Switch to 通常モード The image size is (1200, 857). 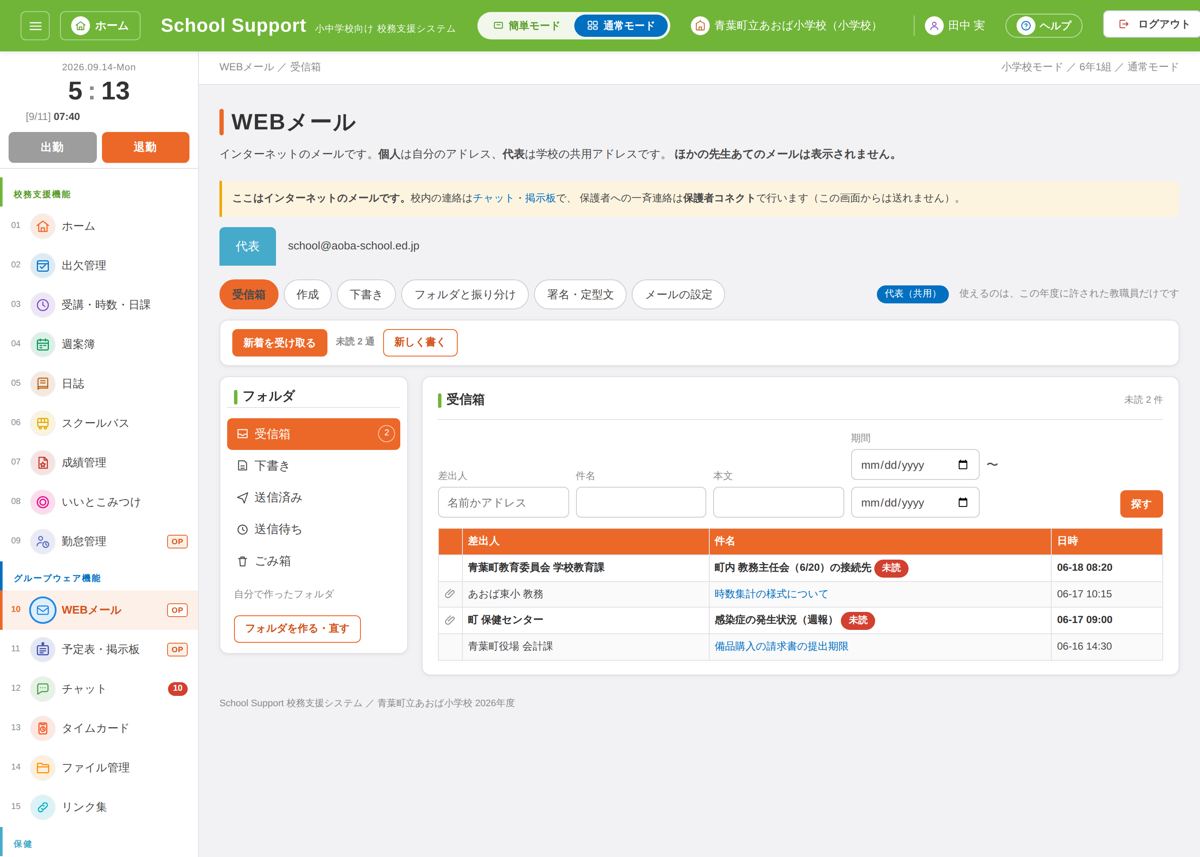(x=621, y=26)
